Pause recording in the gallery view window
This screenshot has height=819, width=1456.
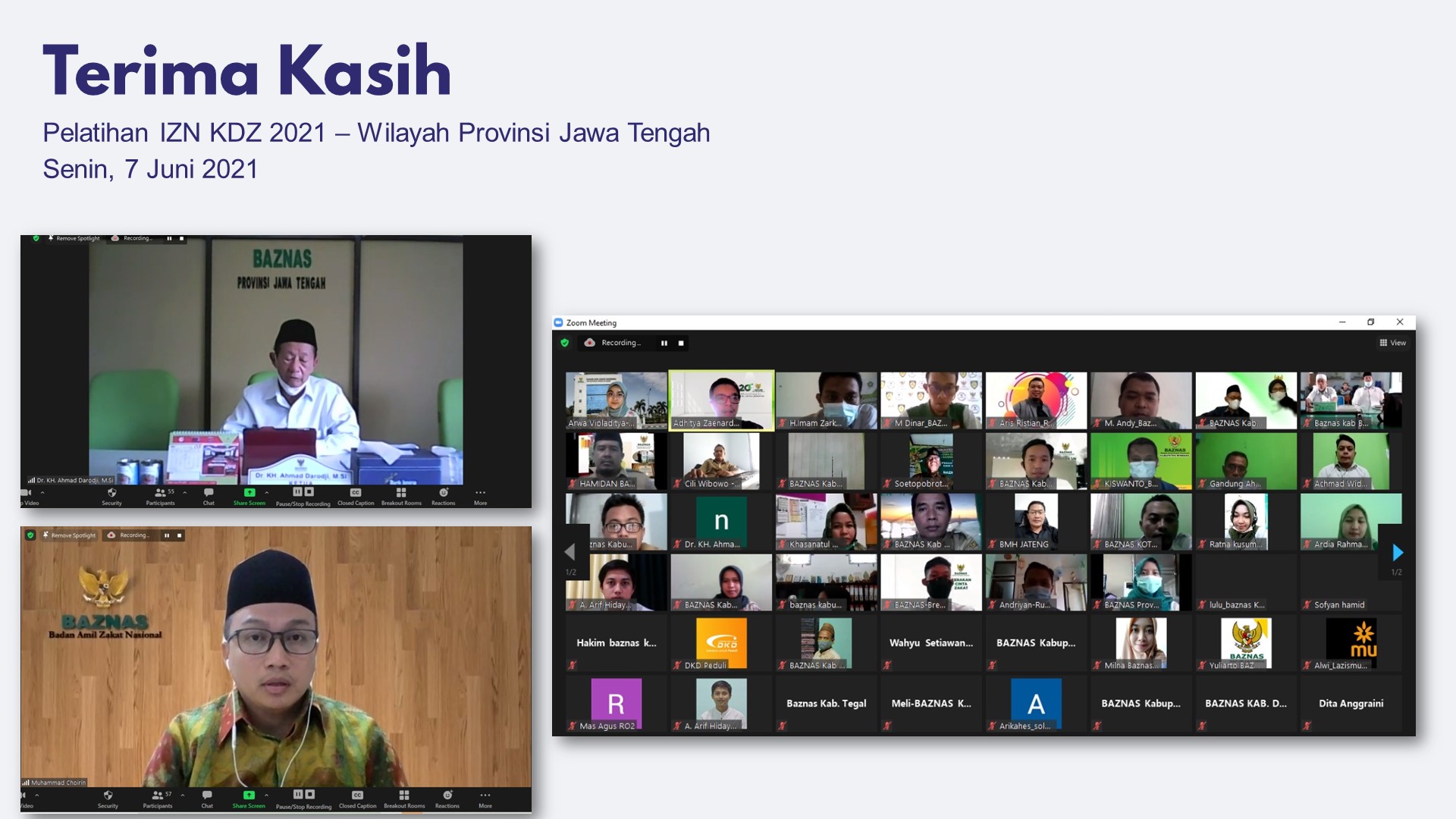click(x=664, y=343)
